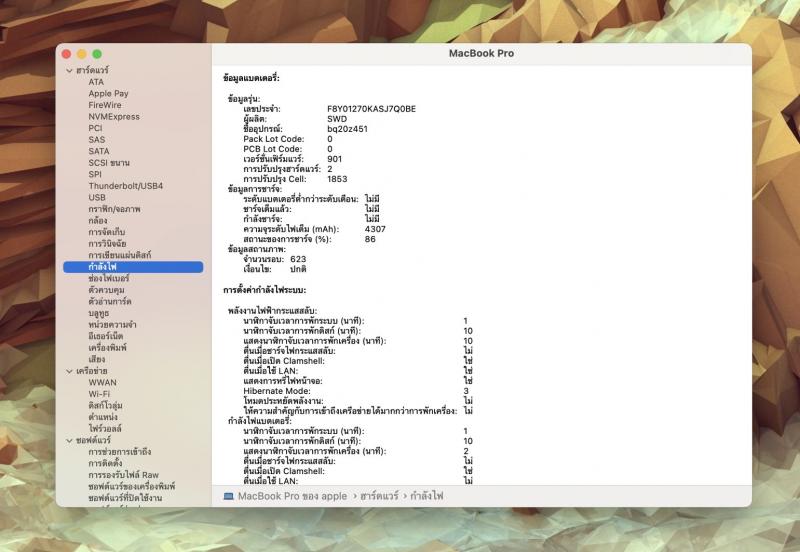Select ตัวควบคุม in the sidebar
Viewport: 800px width, 552px height.
pyautogui.click(x=106, y=290)
